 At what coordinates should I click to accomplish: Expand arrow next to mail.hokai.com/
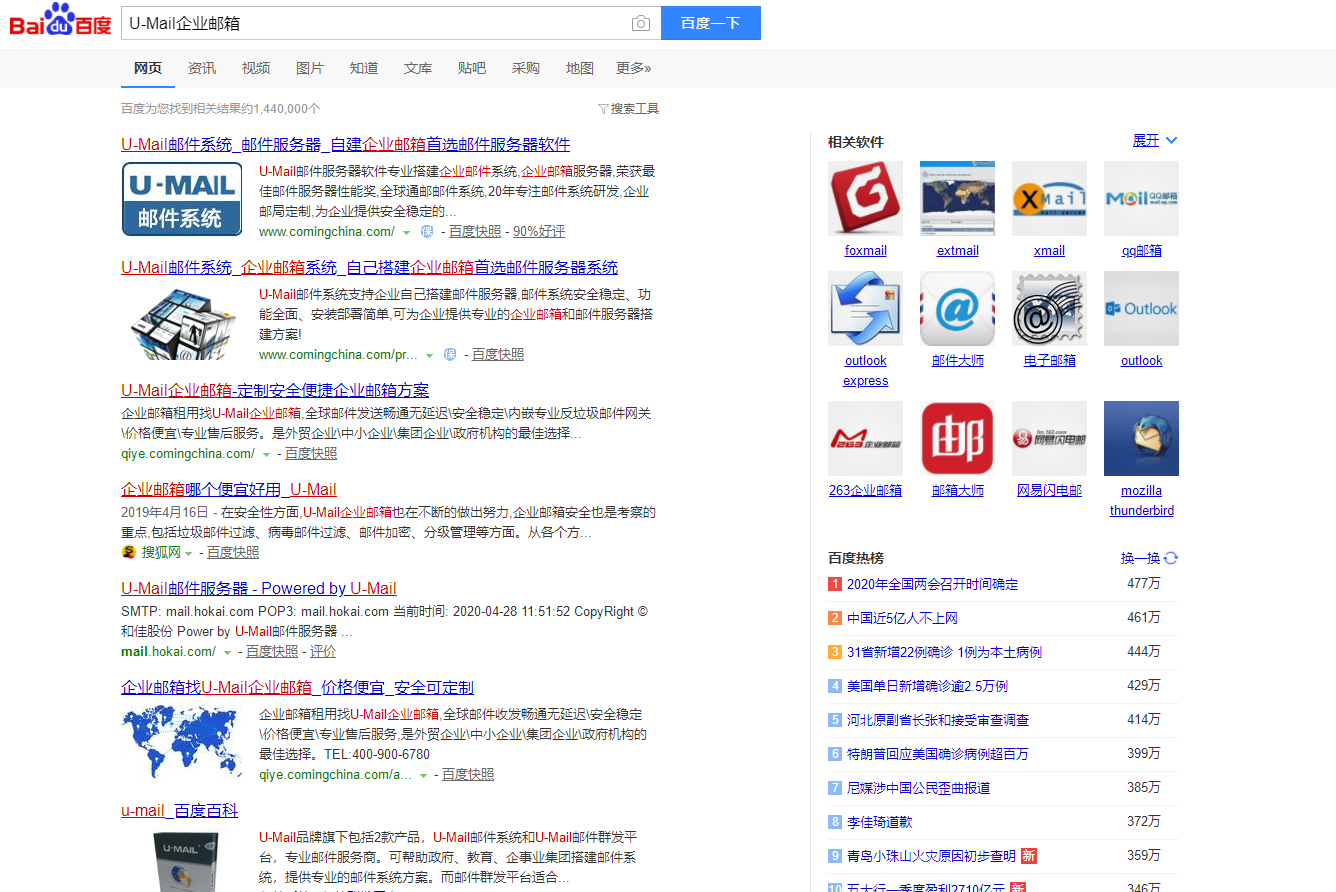pyautogui.click(x=227, y=652)
